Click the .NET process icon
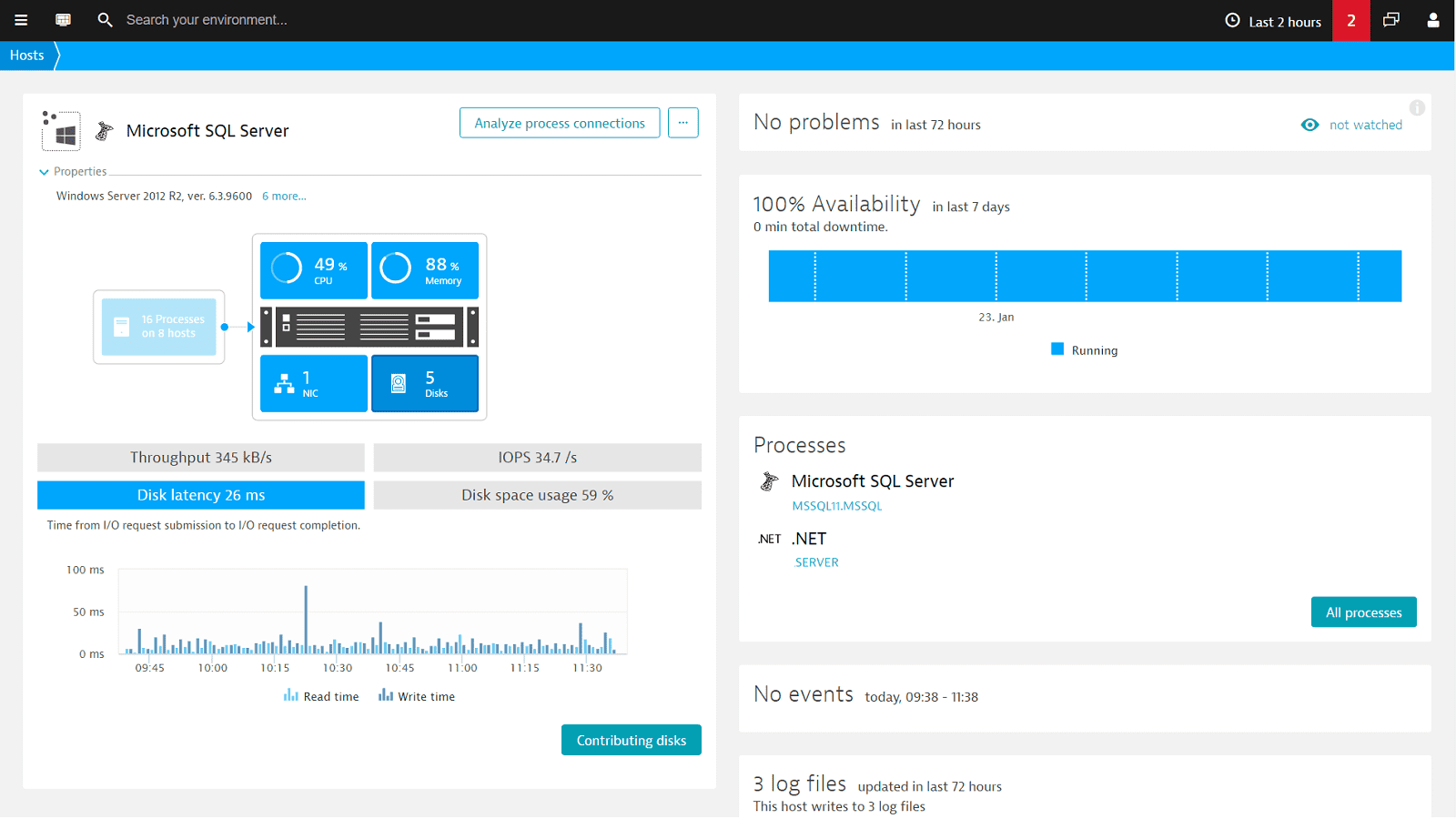The width and height of the screenshot is (1456, 819). (x=770, y=539)
